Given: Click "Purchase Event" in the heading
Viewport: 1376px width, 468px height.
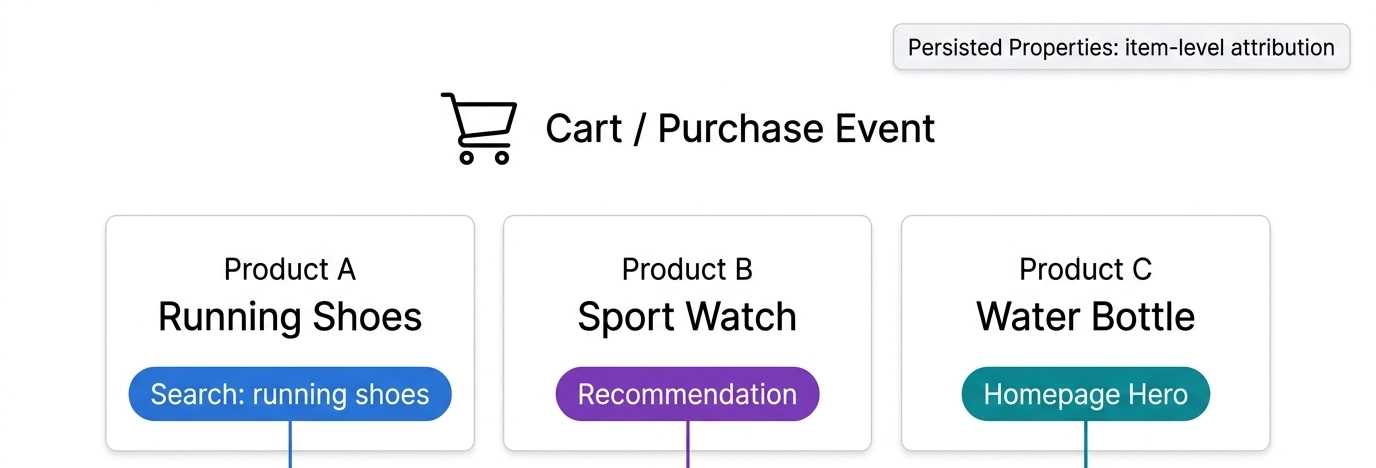Looking at the screenshot, I should tap(796, 129).
